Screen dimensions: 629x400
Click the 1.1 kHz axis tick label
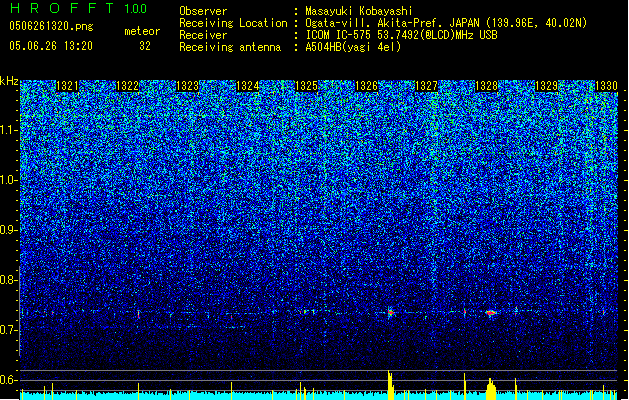9,130
